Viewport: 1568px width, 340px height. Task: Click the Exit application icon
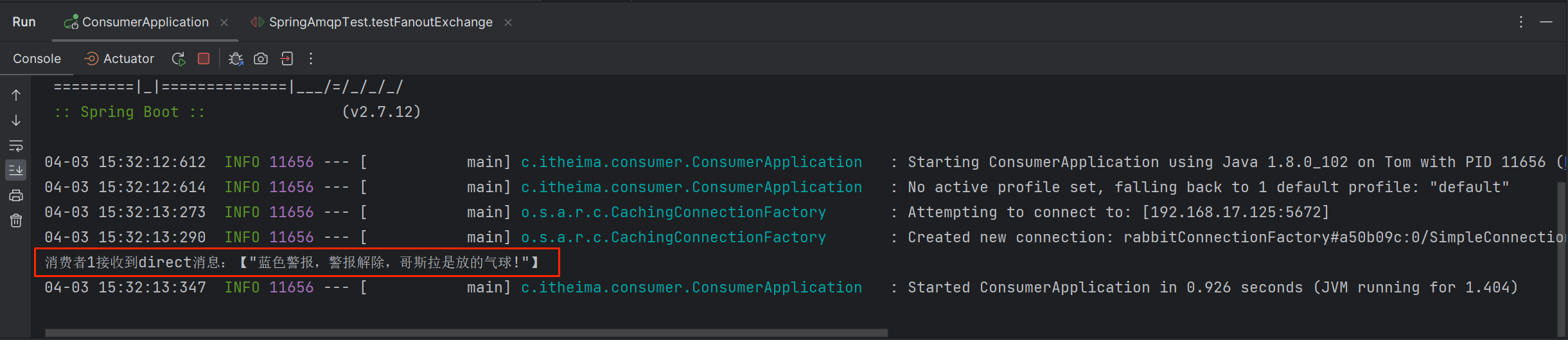(x=286, y=59)
